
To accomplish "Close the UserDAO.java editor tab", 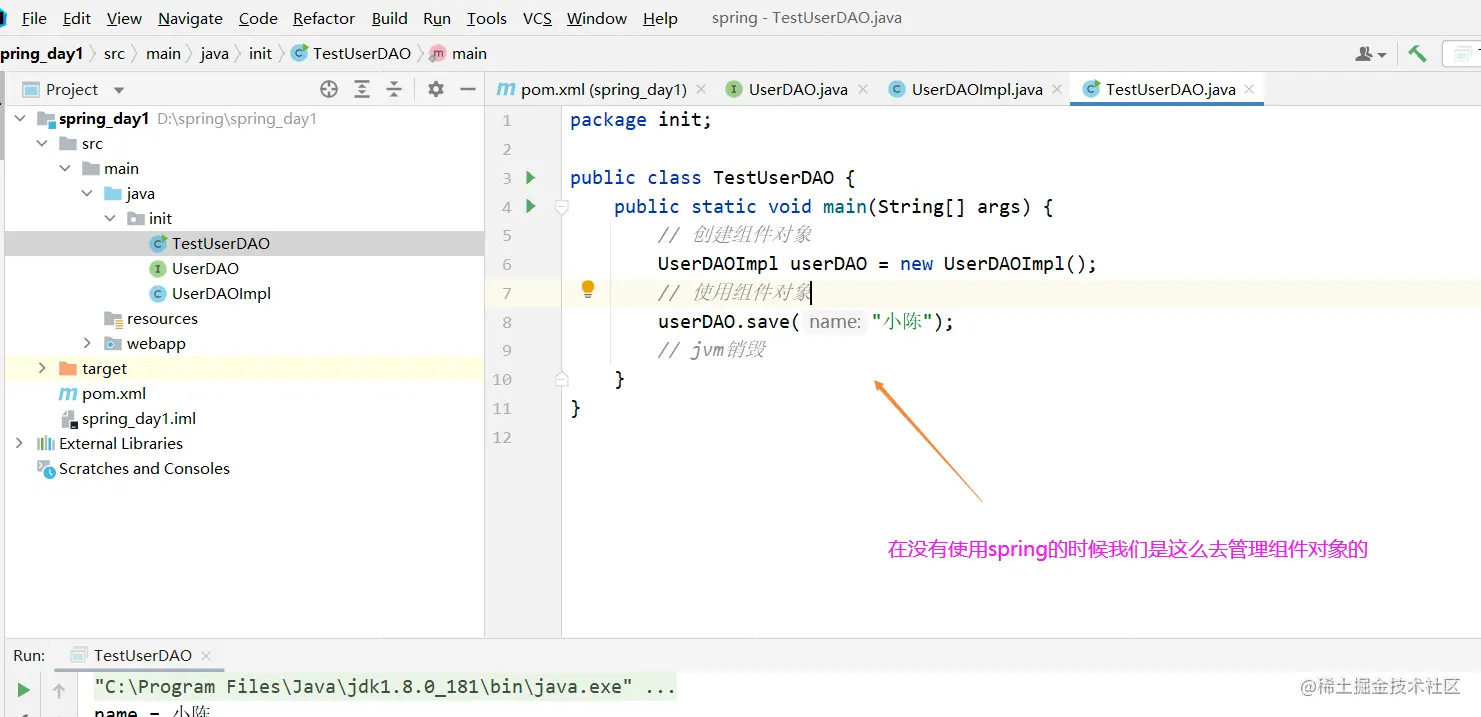I will (x=863, y=89).
